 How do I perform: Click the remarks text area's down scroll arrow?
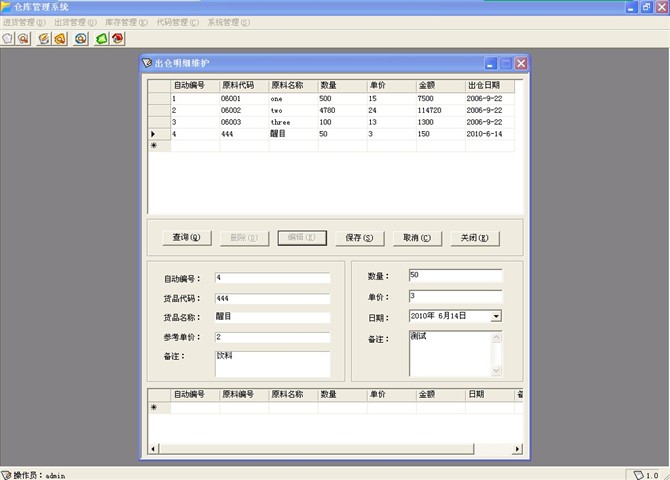(497, 371)
